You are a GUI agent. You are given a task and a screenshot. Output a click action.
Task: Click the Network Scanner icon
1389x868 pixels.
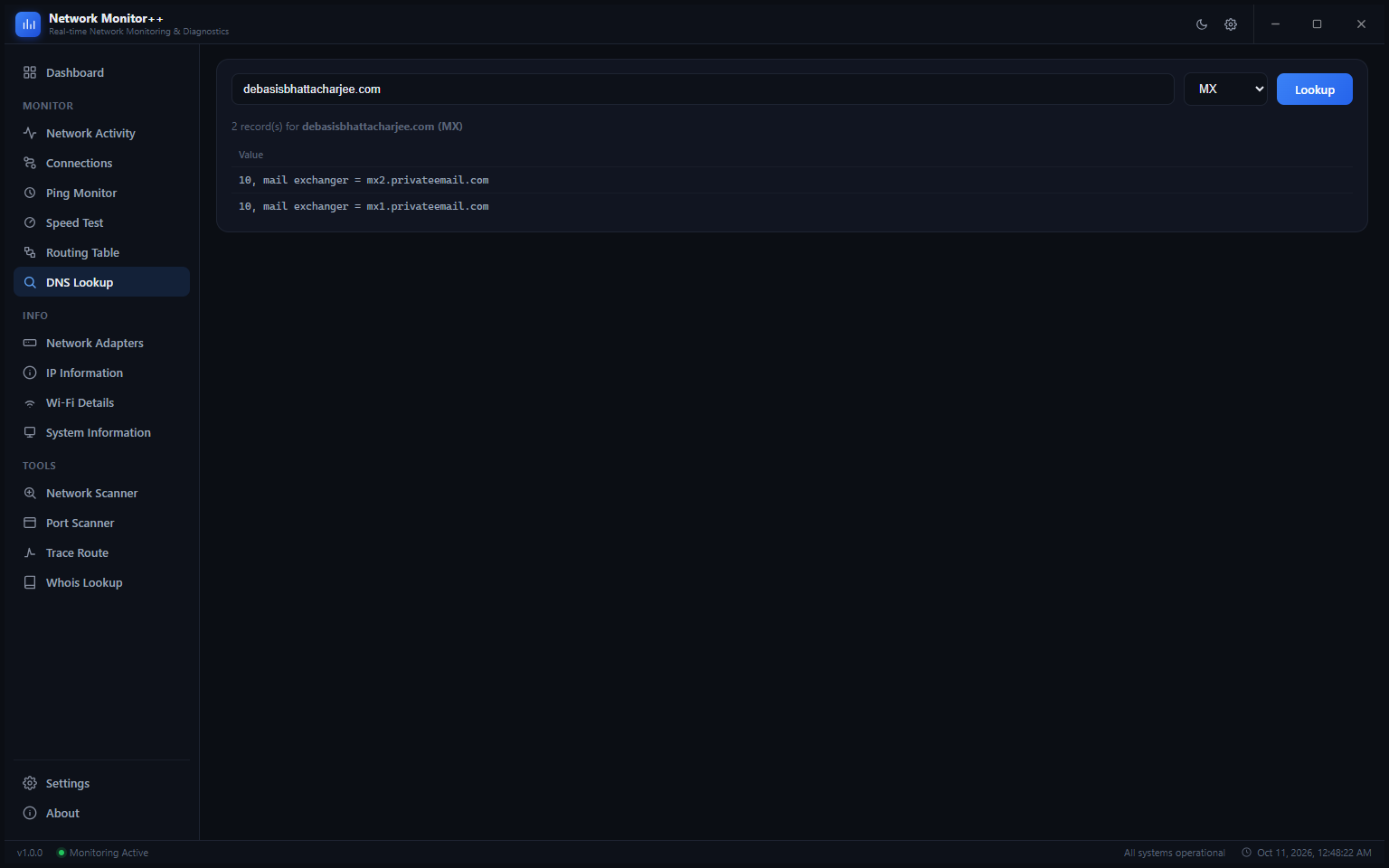pos(30,493)
